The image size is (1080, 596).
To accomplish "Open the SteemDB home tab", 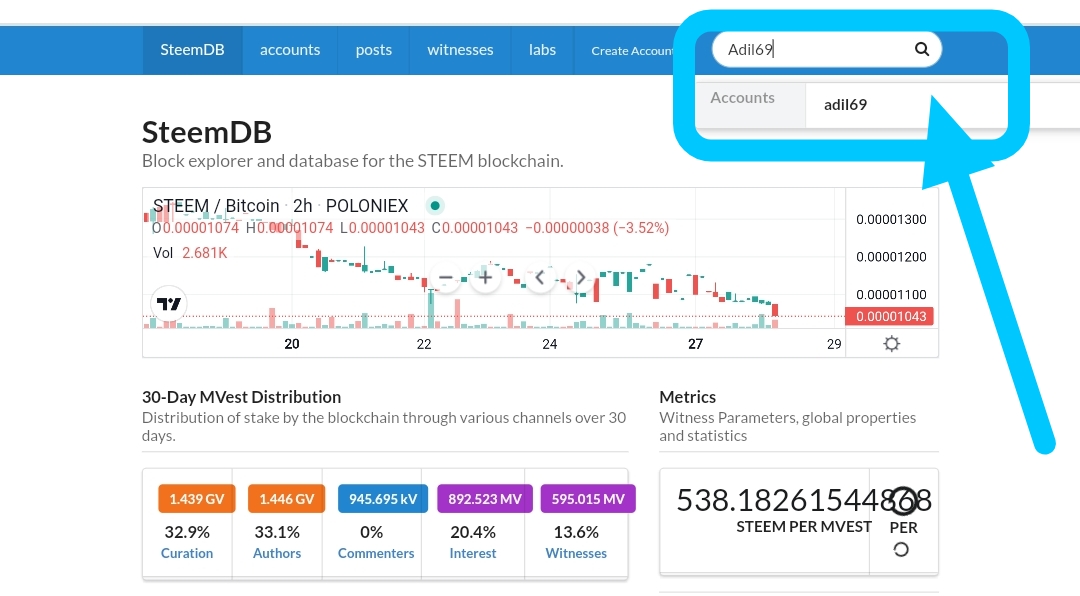I will [192, 50].
